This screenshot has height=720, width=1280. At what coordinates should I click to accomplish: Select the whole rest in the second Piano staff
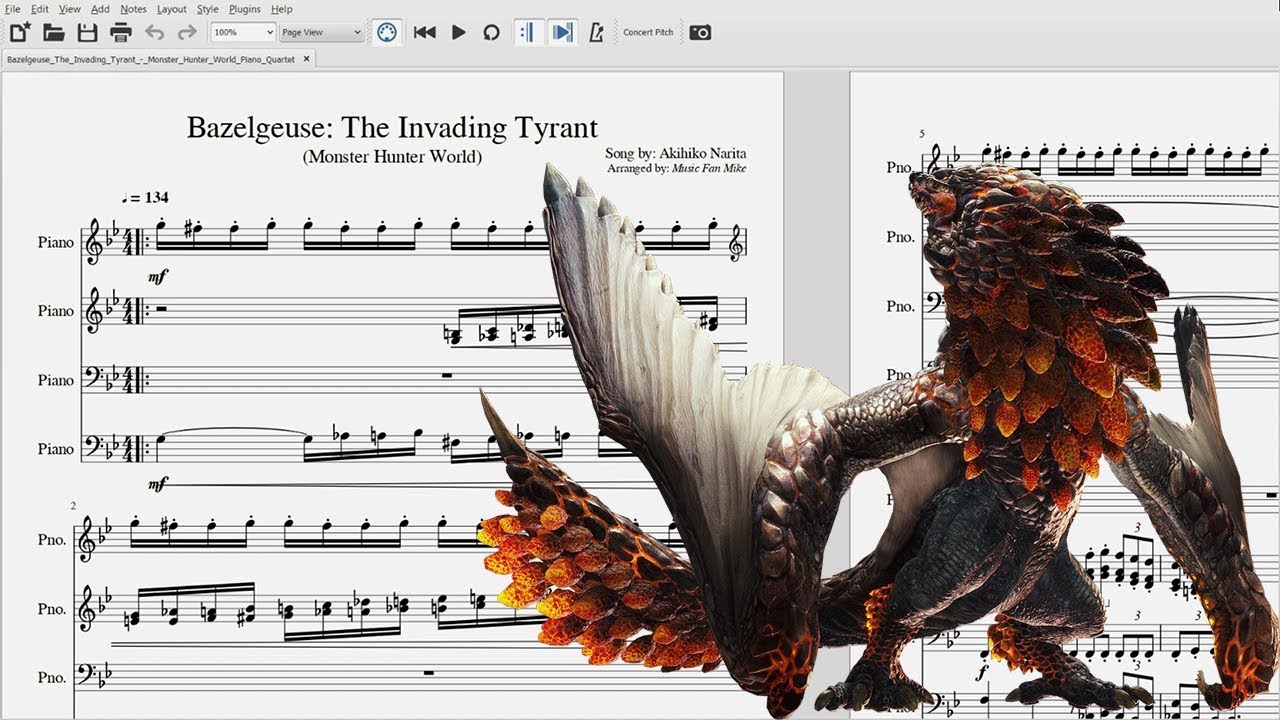click(162, 309)
